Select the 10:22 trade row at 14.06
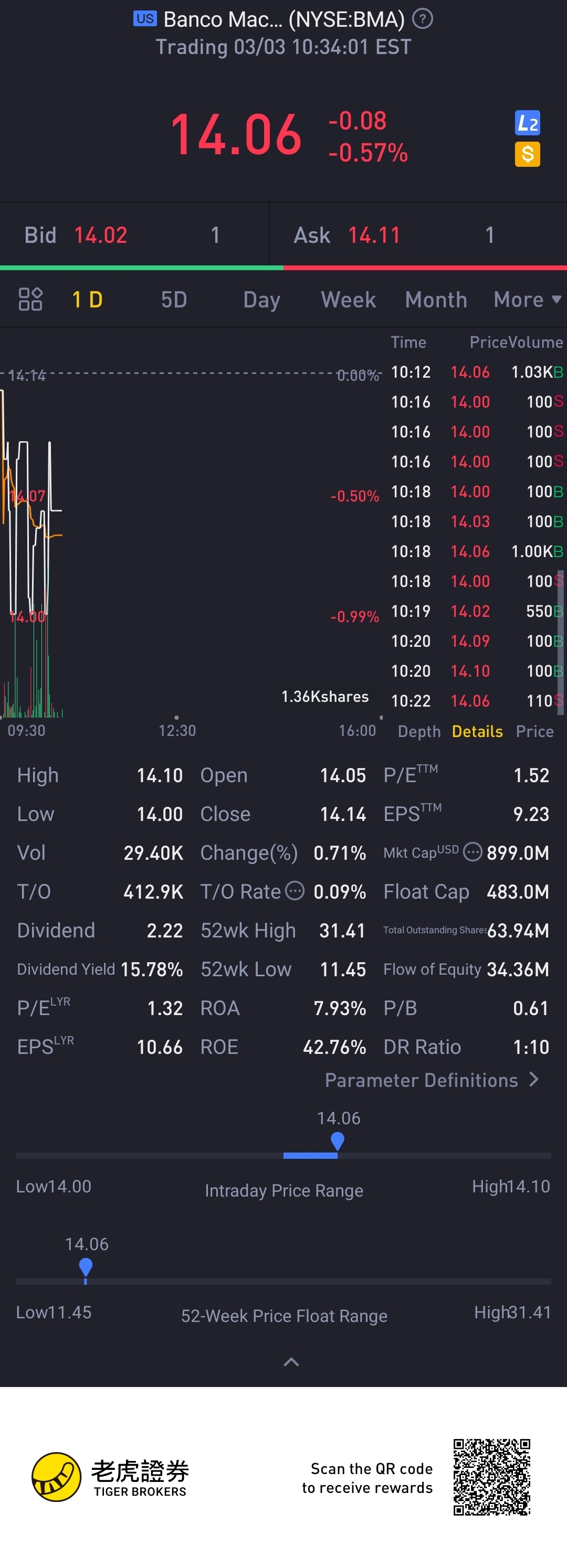567x1568 pixels. point(477,701)
